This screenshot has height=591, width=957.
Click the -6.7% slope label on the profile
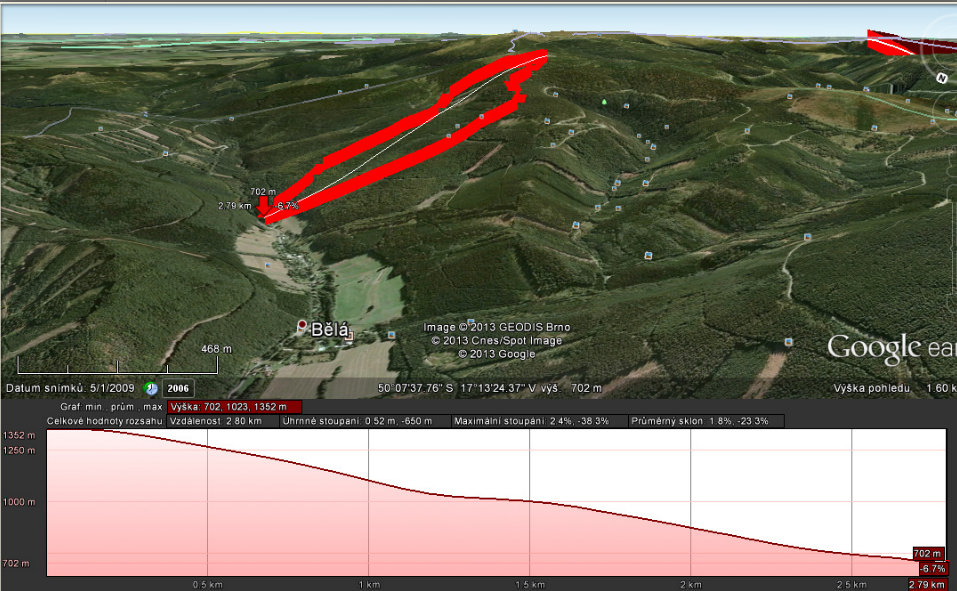tap(932, 568)
